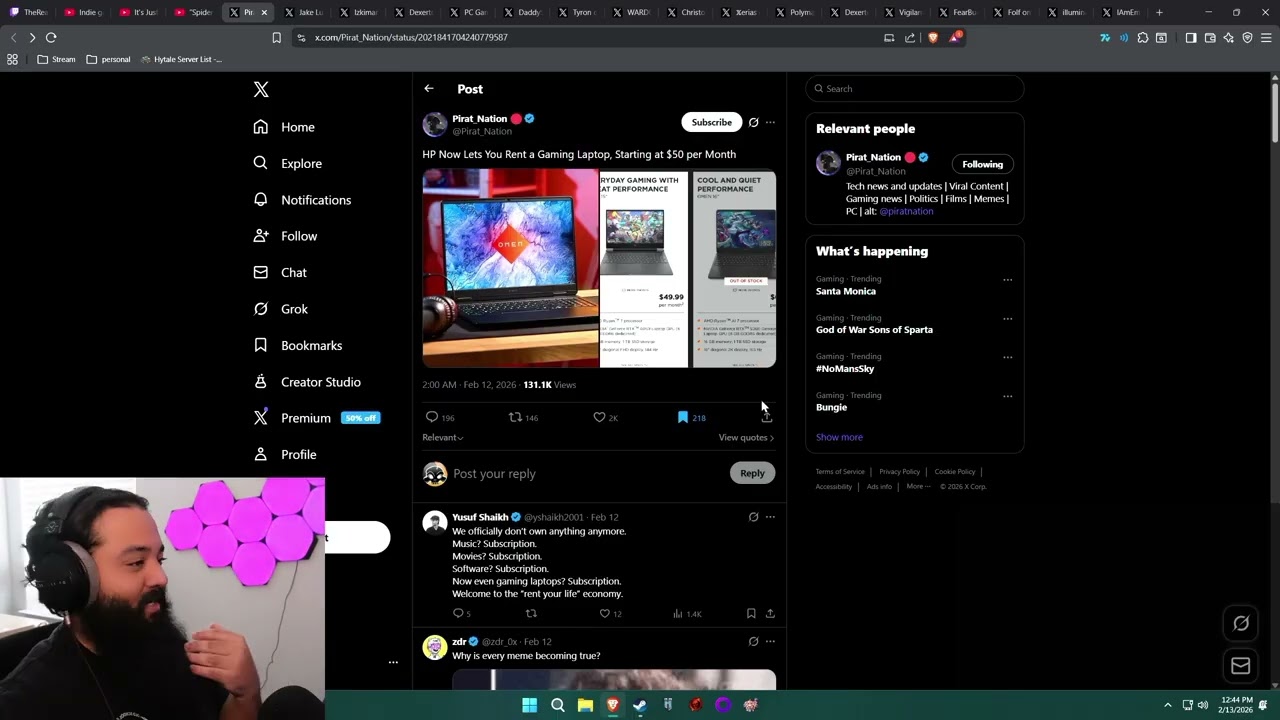The height and width of the screenshot is (720, 1280).
Task: Click the Reply button
Action: coord(752,473)
